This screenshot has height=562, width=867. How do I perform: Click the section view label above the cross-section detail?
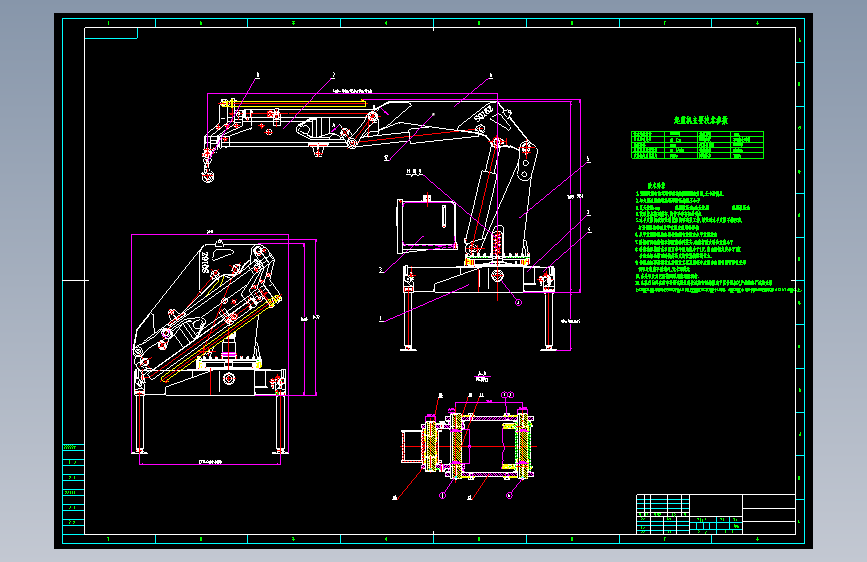click(x=482, y=377)
